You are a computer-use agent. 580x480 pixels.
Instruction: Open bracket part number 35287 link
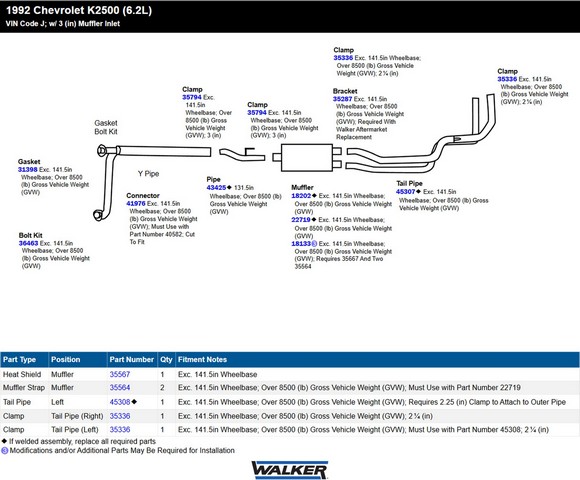tap(343, 99)
